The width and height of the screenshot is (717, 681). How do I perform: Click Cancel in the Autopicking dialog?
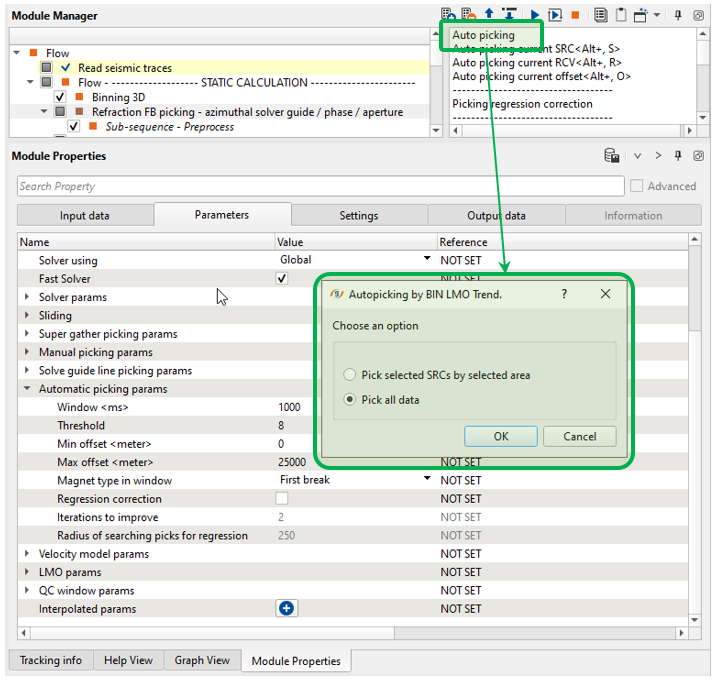[579, 436]
